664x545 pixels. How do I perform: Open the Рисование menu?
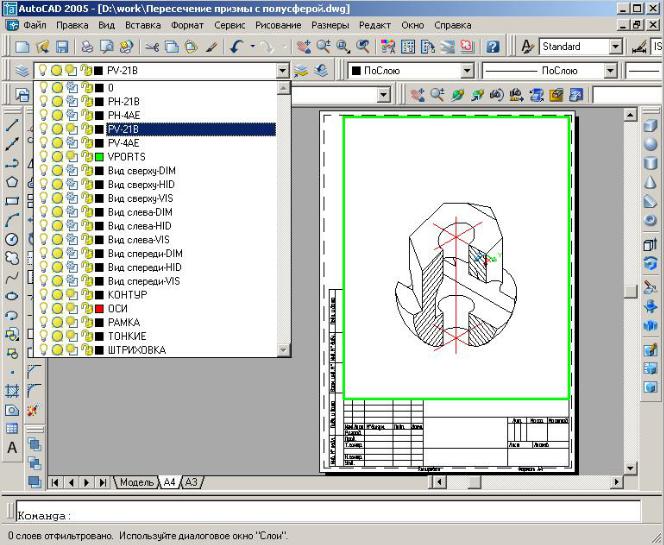278,25
